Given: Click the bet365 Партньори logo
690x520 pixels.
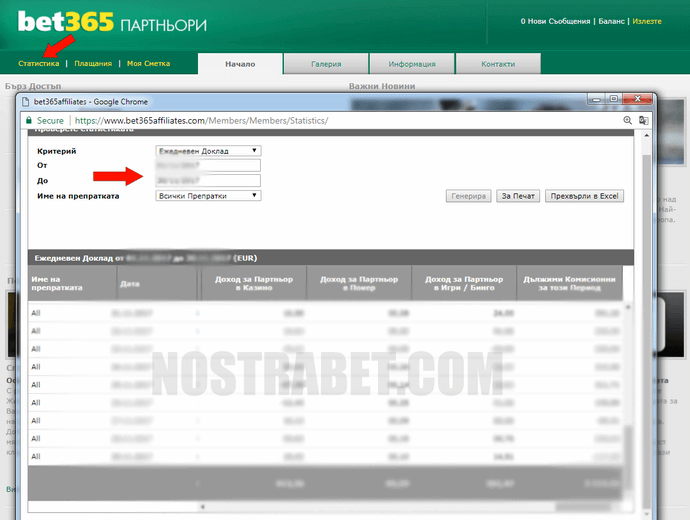Looking at the screenshot, I should coord(112,22).
